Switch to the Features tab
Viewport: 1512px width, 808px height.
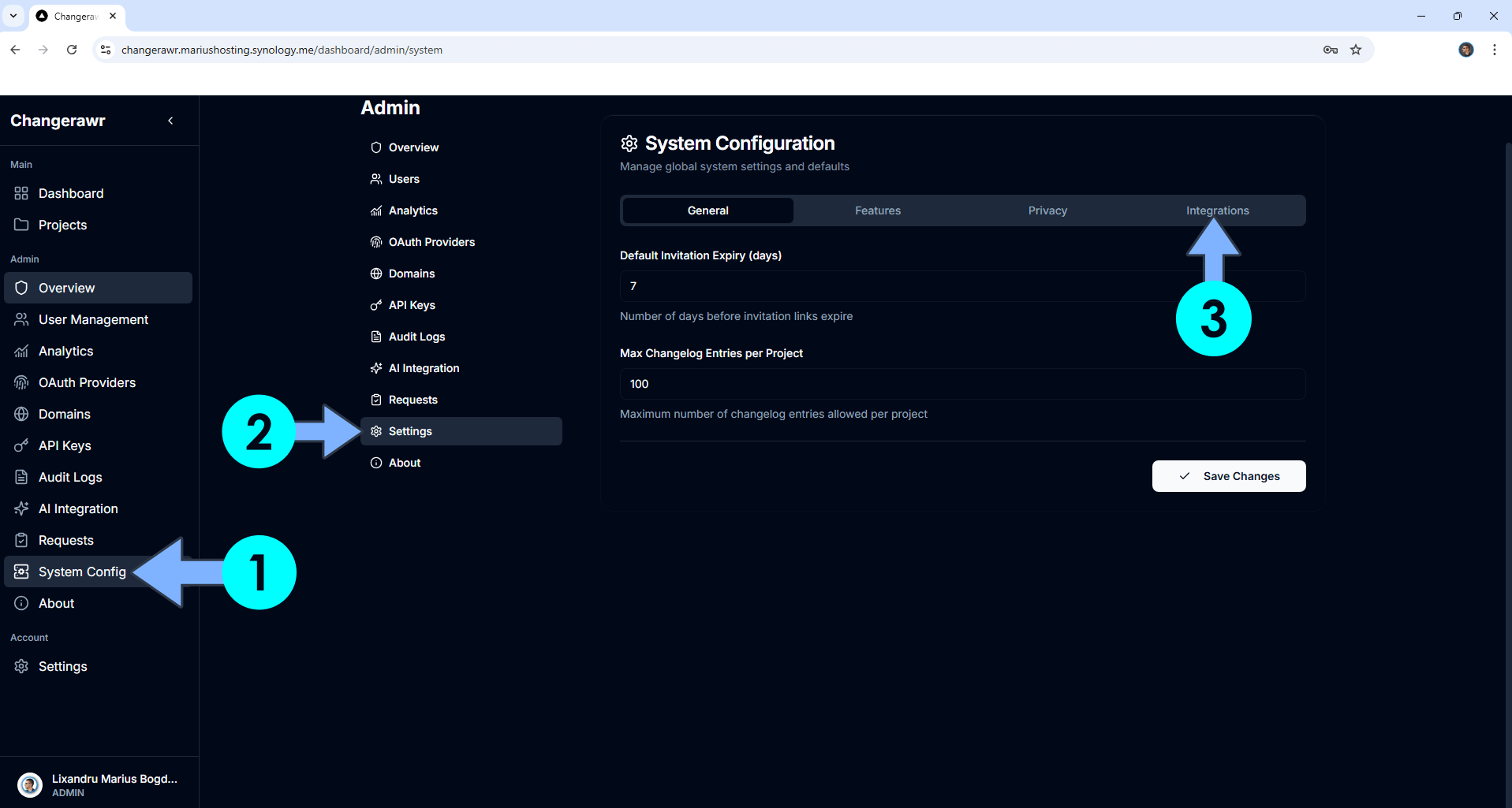[x=878, y=210]
